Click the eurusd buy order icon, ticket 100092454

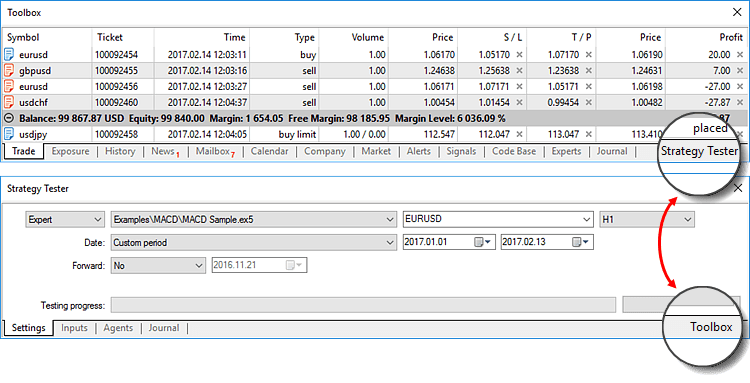(9, 55)
